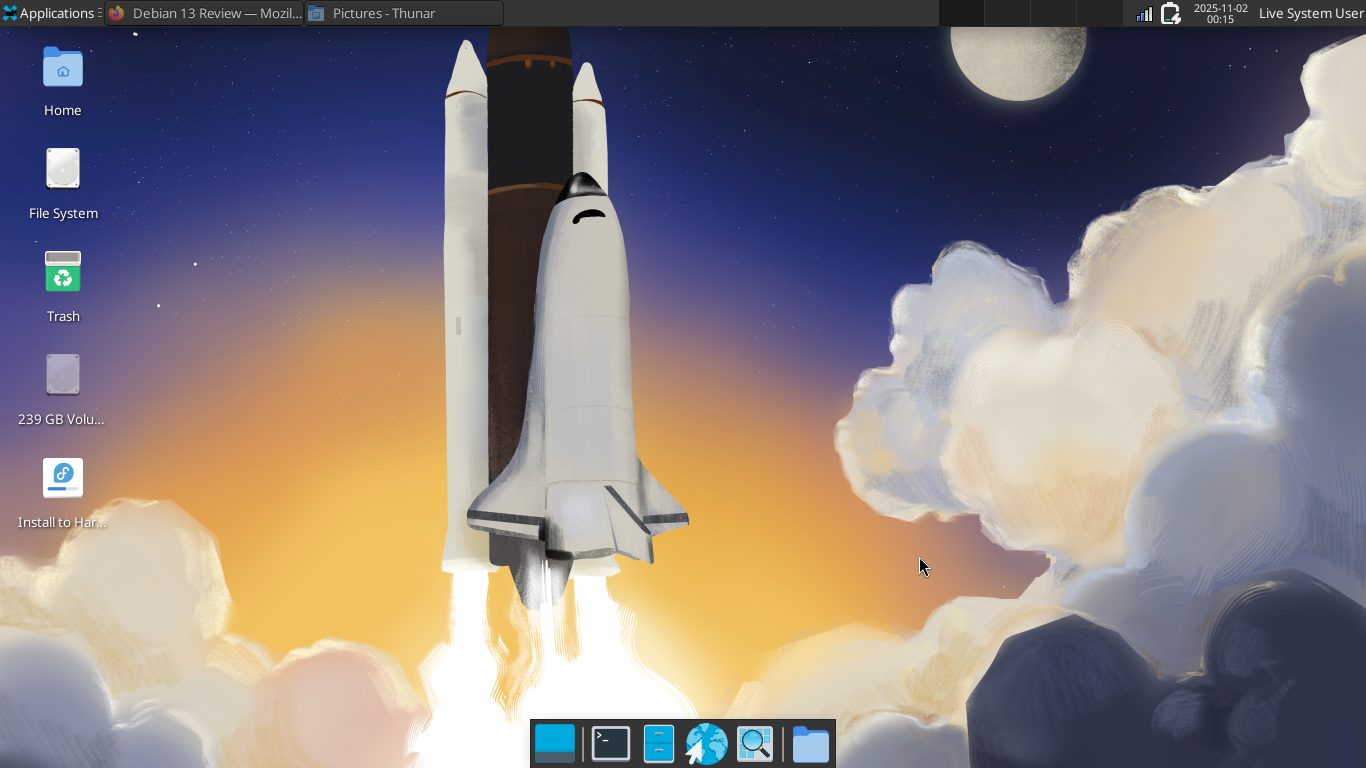
Task: Launch Install to Hard Drive
Action: point(62,477)
